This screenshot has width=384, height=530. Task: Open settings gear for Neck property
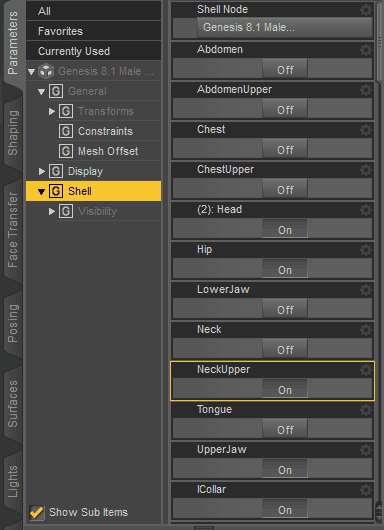click(366, 330)
